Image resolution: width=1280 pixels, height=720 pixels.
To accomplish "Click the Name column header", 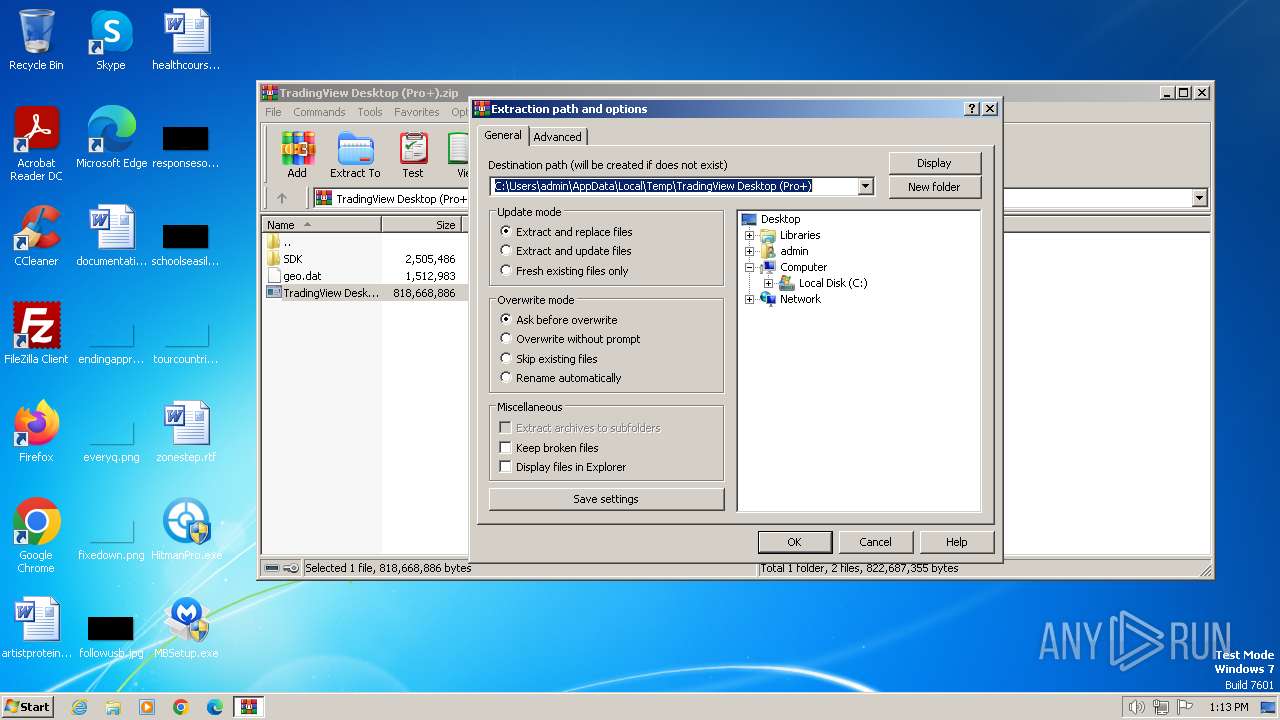I will [x=322, y=225].
